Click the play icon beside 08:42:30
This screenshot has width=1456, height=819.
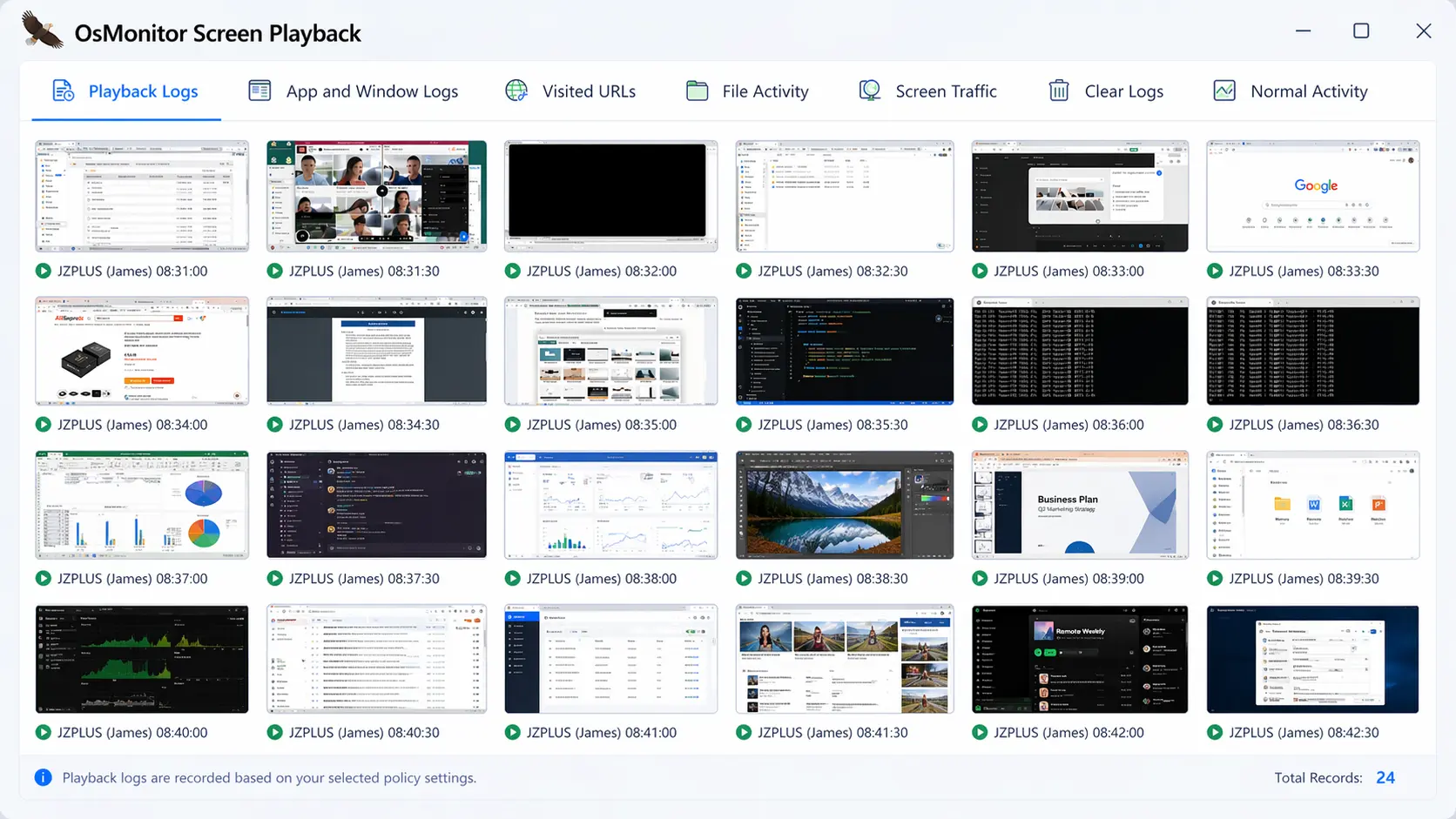[1215, 733]
